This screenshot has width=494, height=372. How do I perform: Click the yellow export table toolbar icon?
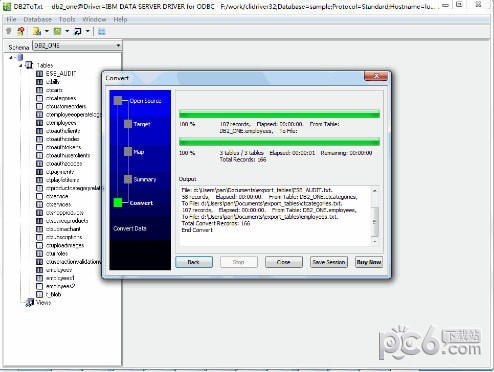point(37,31)
